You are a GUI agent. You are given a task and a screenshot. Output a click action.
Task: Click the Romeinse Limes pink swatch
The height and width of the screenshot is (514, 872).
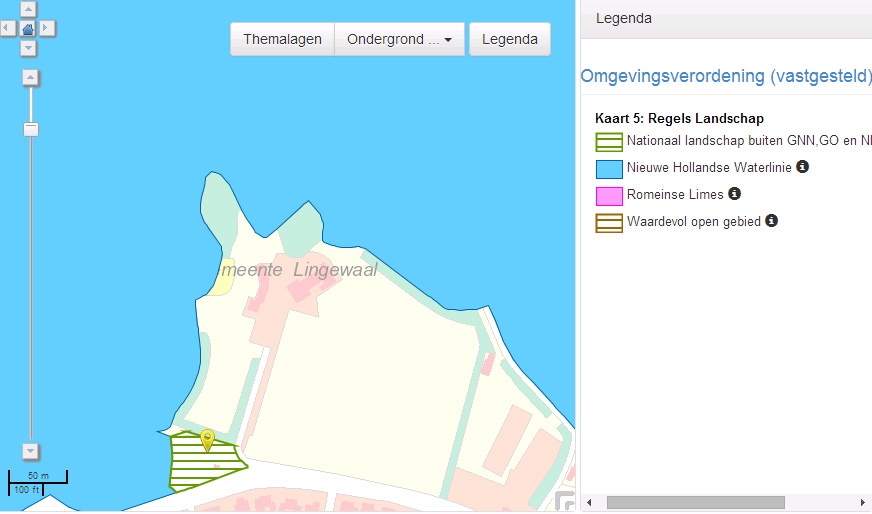(609, 196)
